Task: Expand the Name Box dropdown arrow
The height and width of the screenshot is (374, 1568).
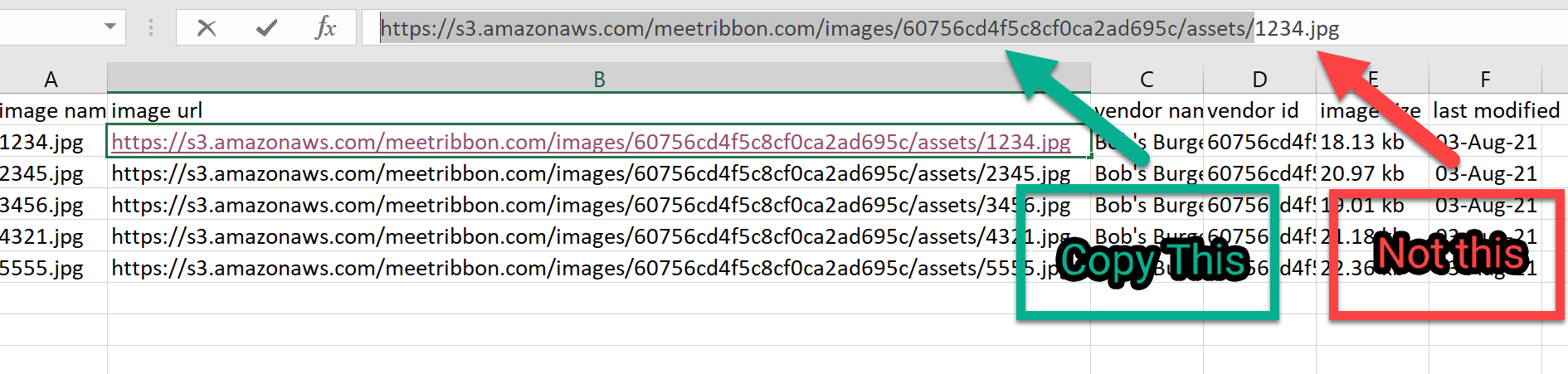Action: coord(110,27)
